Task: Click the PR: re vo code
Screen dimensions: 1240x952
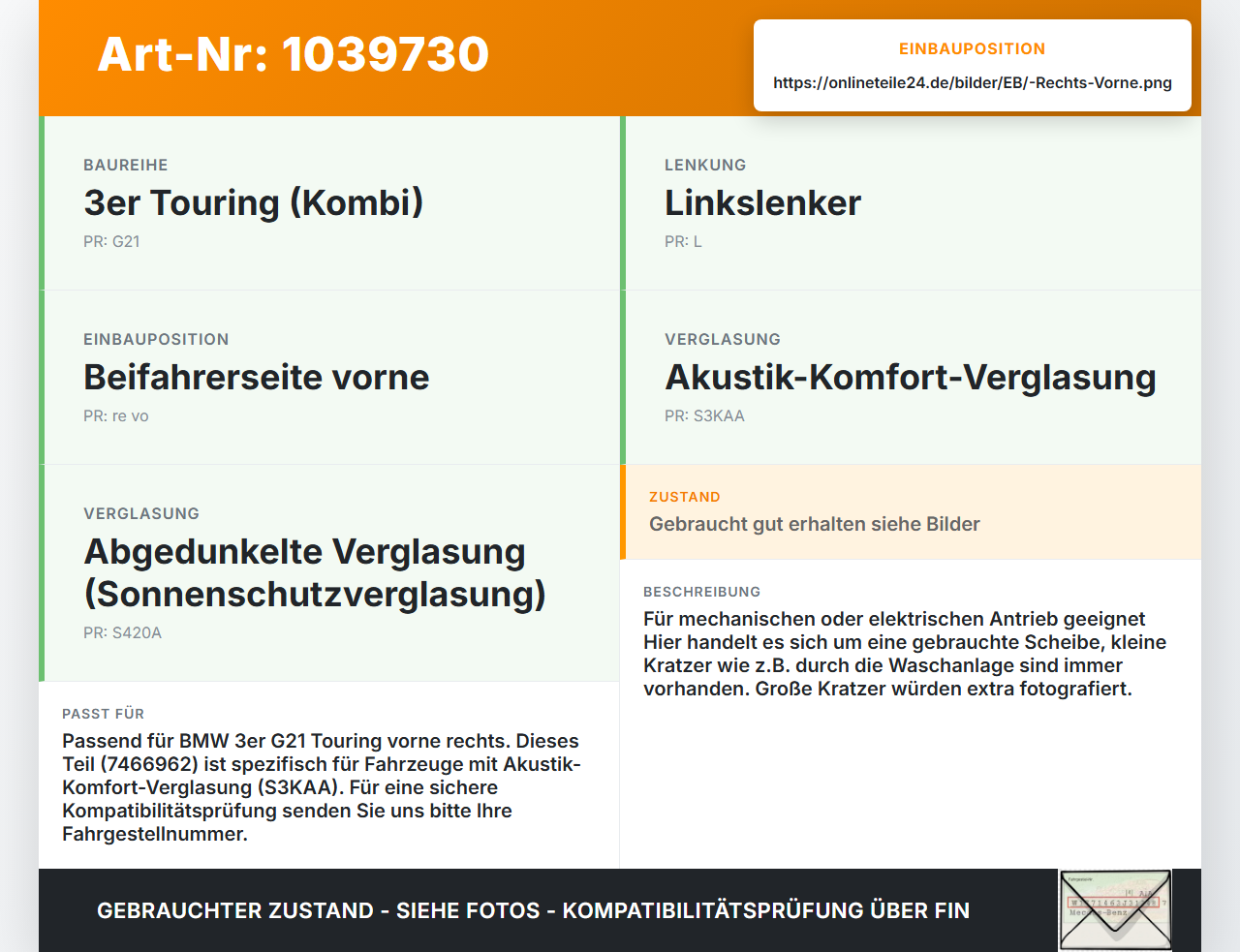Action: pyautogui.click(x=116, y=415)
